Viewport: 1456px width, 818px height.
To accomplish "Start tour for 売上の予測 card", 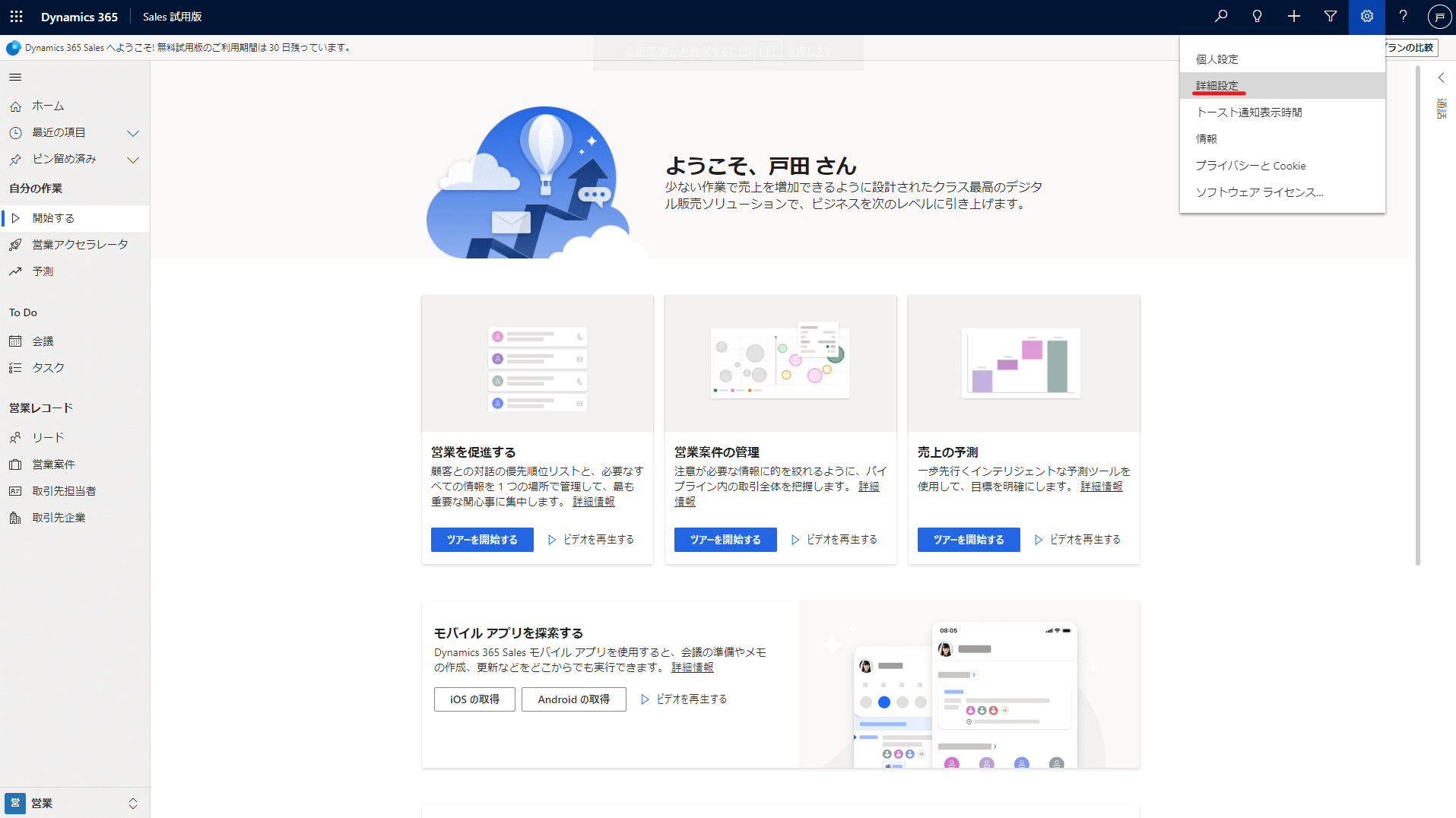I will [969, 540].
